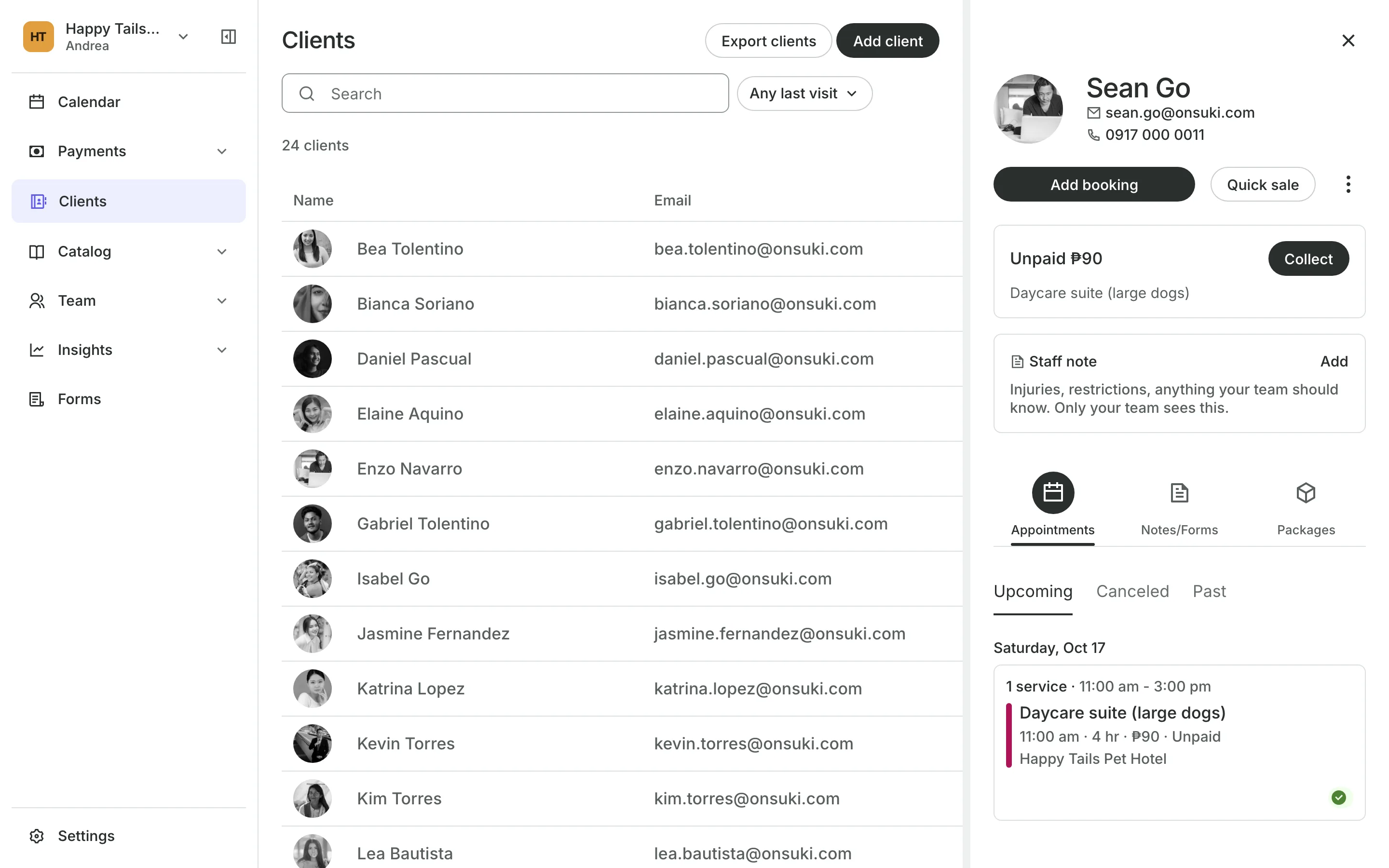1389x868 pixels.
Task: Click the HT business logo badge
Action: (x=39, y=37)
